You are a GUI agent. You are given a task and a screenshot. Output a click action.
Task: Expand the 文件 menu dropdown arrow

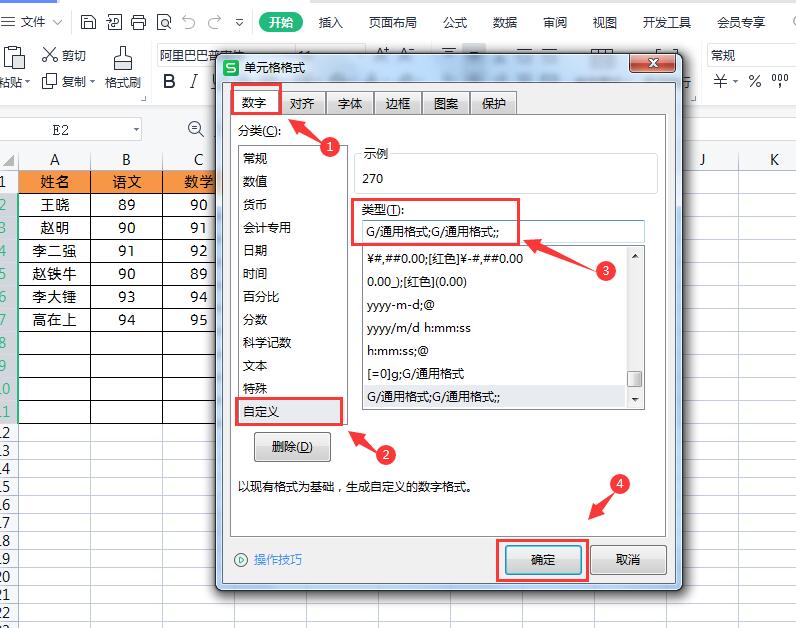pyautogui.click(x=57, y=23)
